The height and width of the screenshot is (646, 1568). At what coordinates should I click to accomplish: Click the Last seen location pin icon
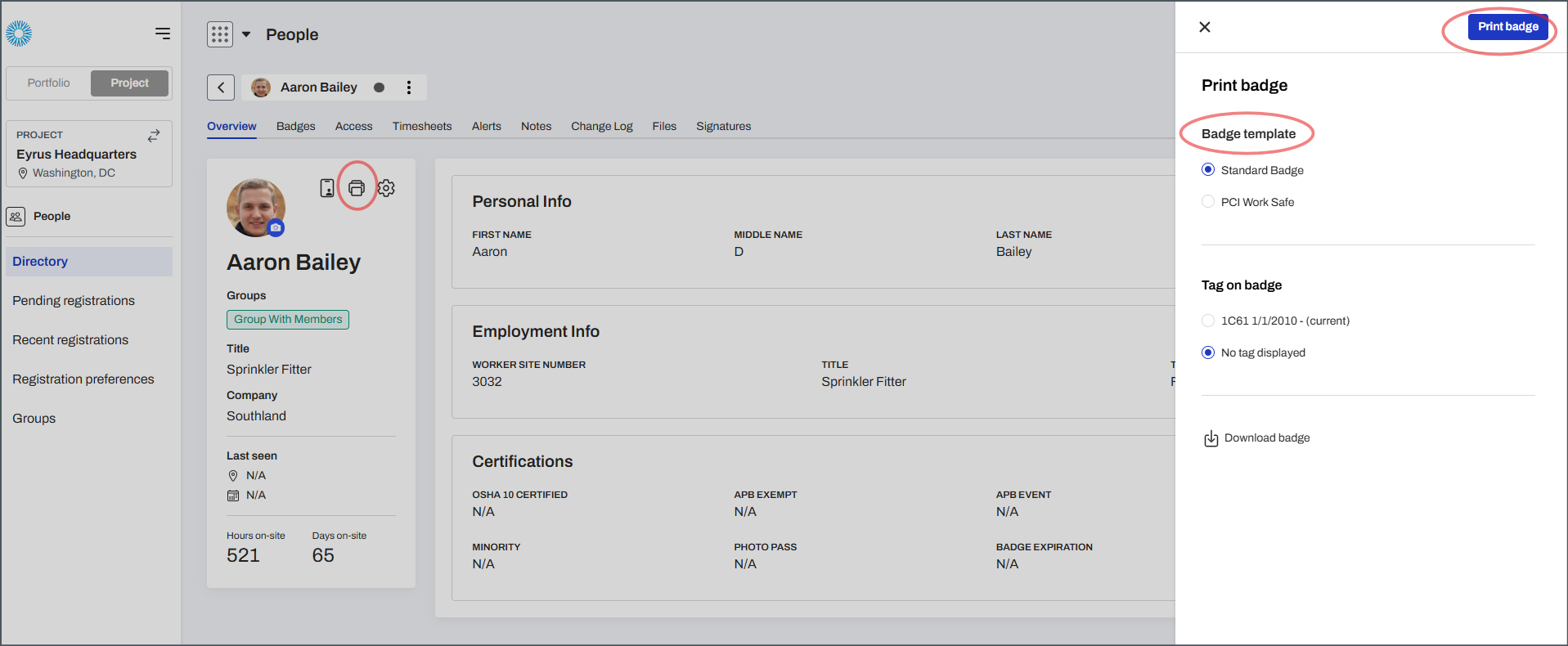click(233, 476)
